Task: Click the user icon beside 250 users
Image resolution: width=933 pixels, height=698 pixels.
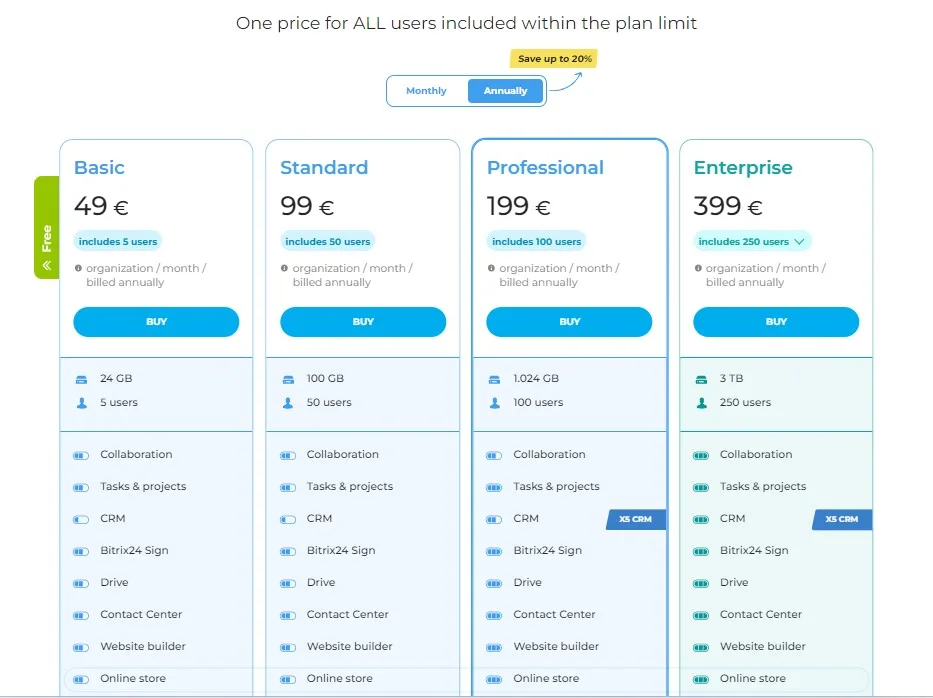Action: 702,403
